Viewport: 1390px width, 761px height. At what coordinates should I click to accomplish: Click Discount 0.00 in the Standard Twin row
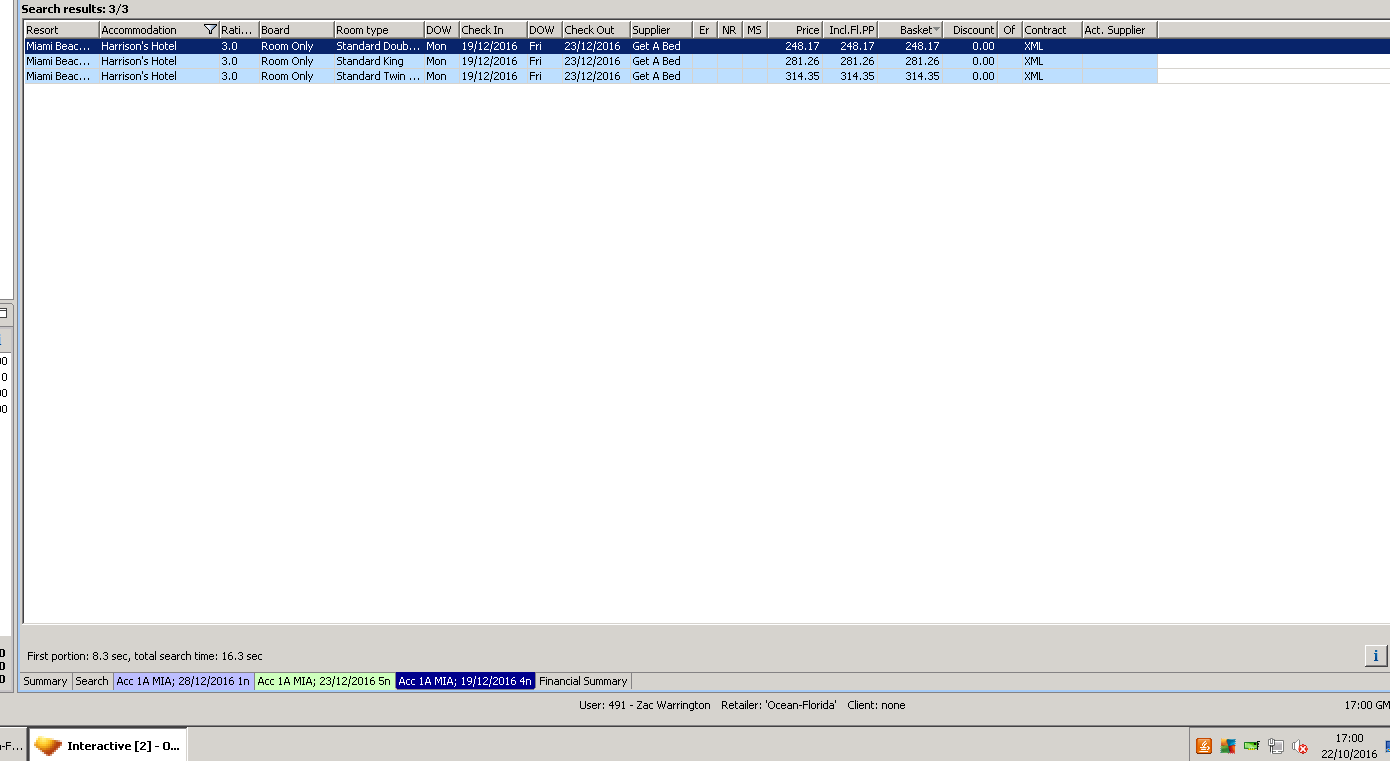click(x=971, y=76)
